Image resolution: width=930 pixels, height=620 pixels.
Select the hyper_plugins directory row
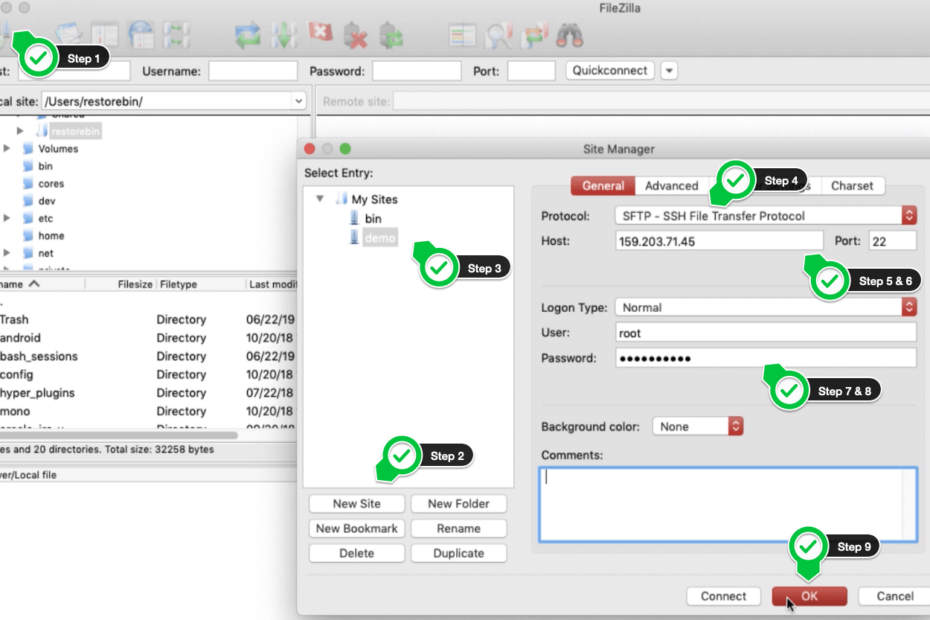click(148, 393)
